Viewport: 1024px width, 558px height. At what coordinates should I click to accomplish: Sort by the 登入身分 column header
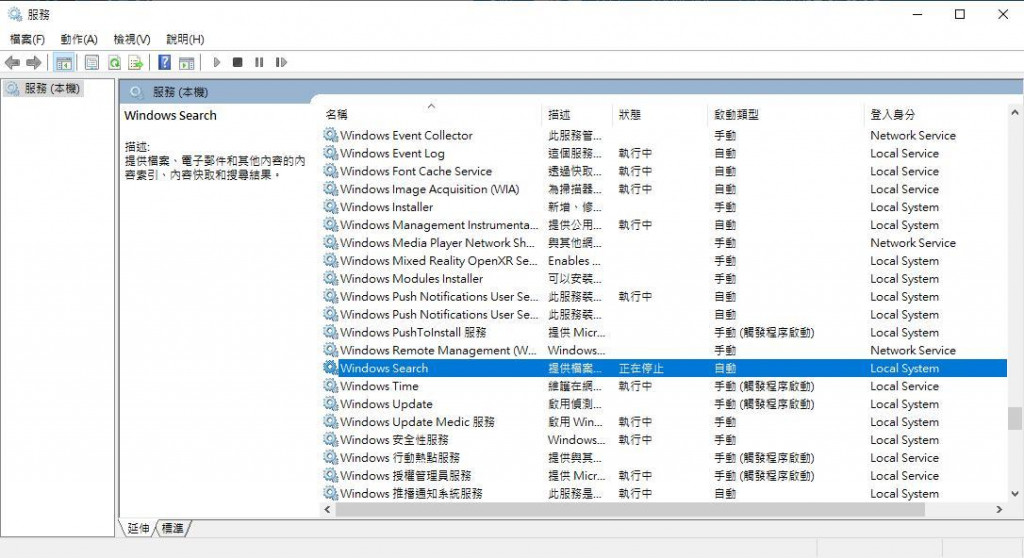click(x=935, y=114)
